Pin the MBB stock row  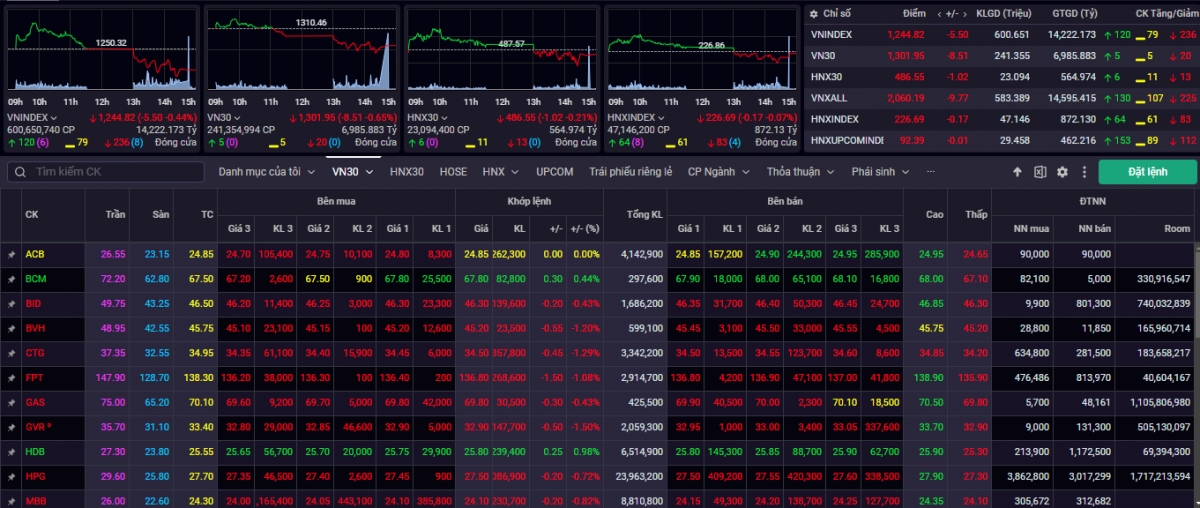coord(11,500)
